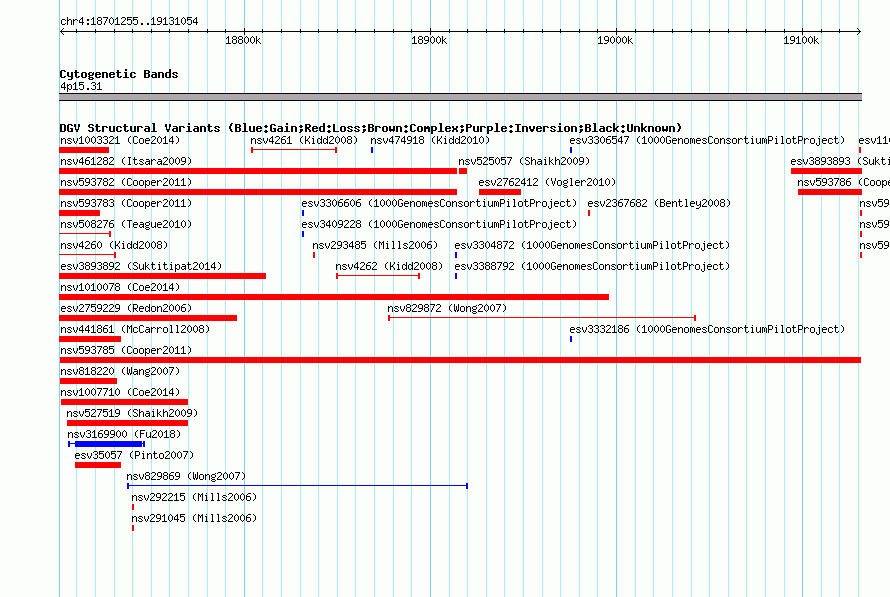
Task: Select the long red nsv593785 loss bar
Action: coord(460,360)
